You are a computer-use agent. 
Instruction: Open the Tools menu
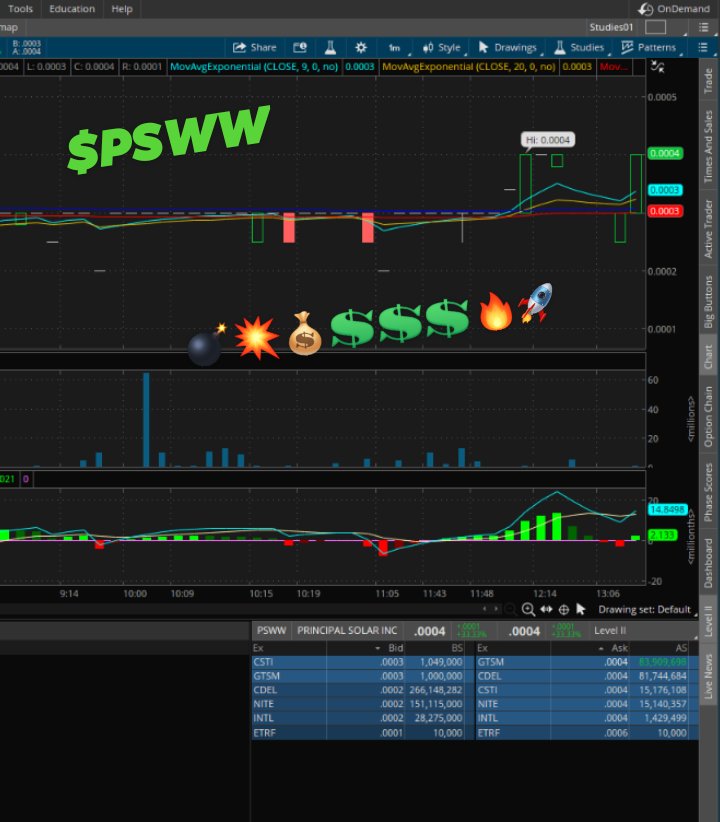click(x=20, y=9)
